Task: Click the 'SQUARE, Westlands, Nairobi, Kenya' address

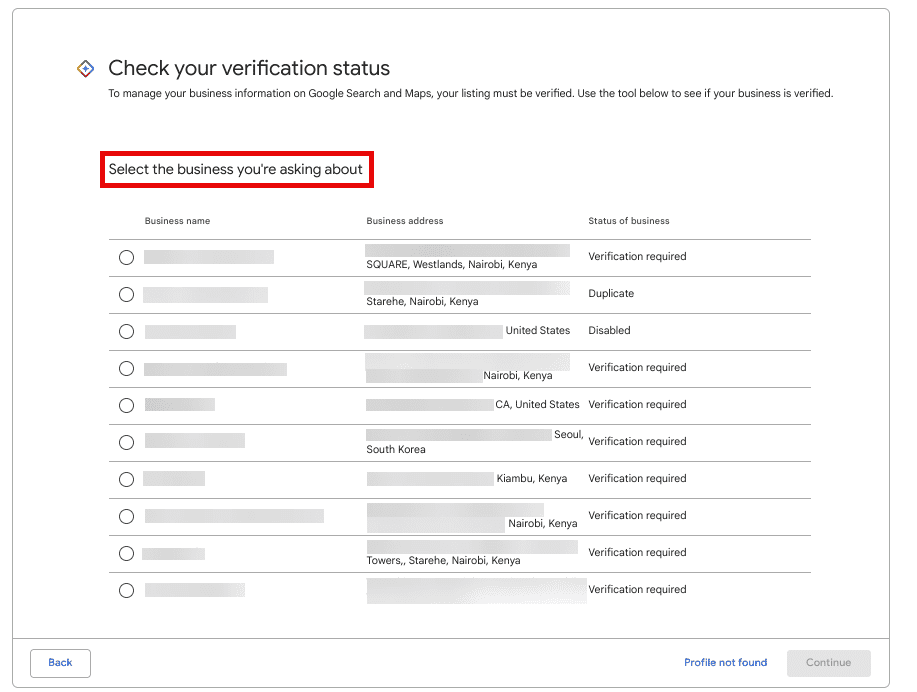Action: [x=451, y=264]
